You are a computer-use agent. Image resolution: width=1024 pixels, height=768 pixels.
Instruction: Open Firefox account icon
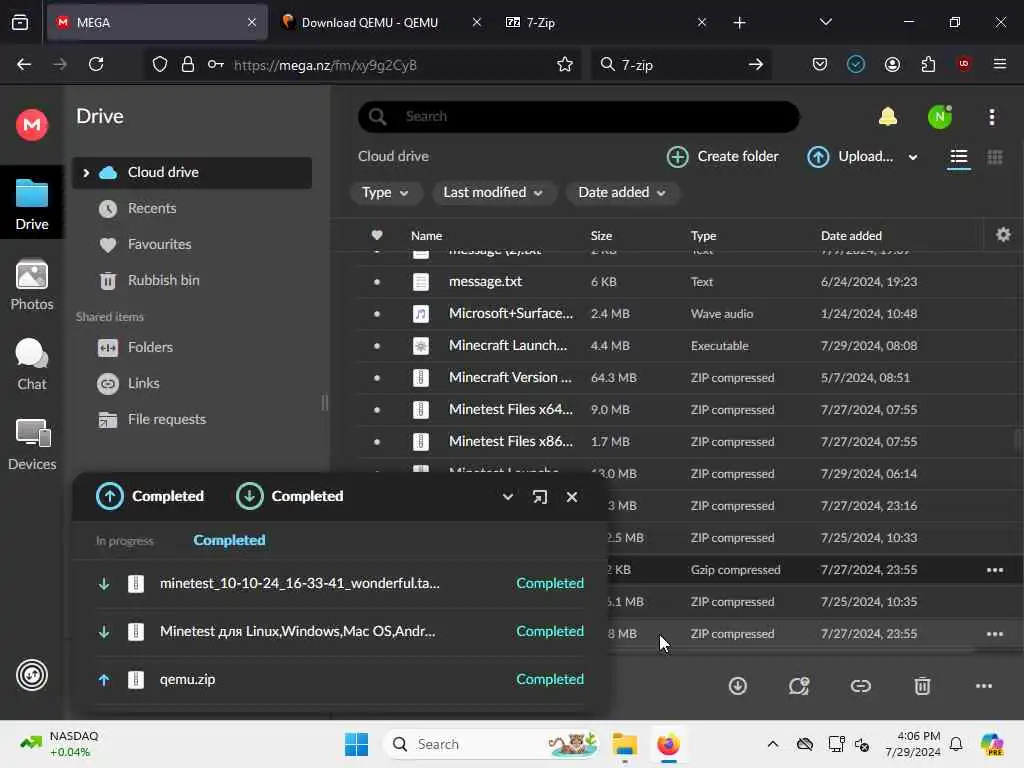[x=892, y=64]
